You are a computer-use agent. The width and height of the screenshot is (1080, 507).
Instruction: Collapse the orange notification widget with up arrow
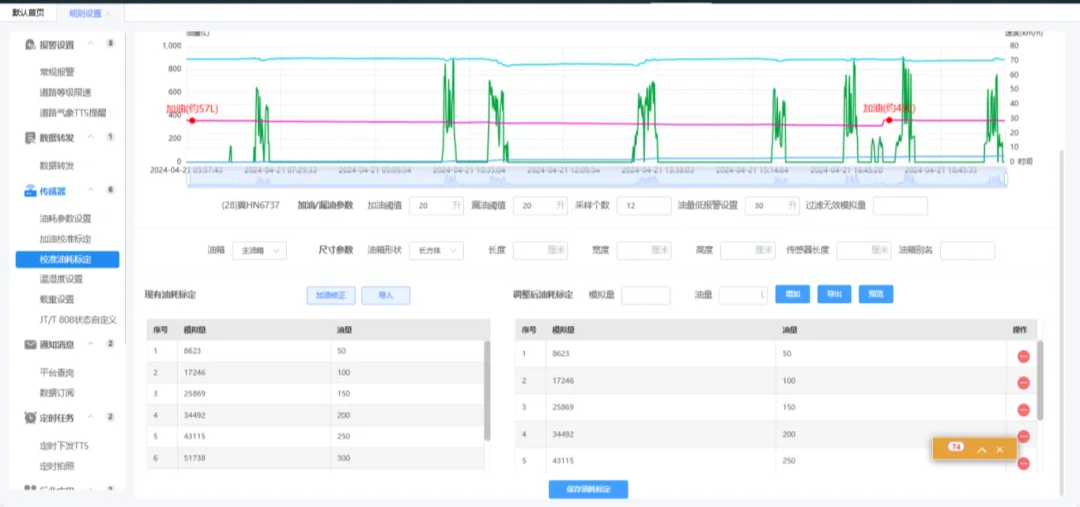pos(982,449)
